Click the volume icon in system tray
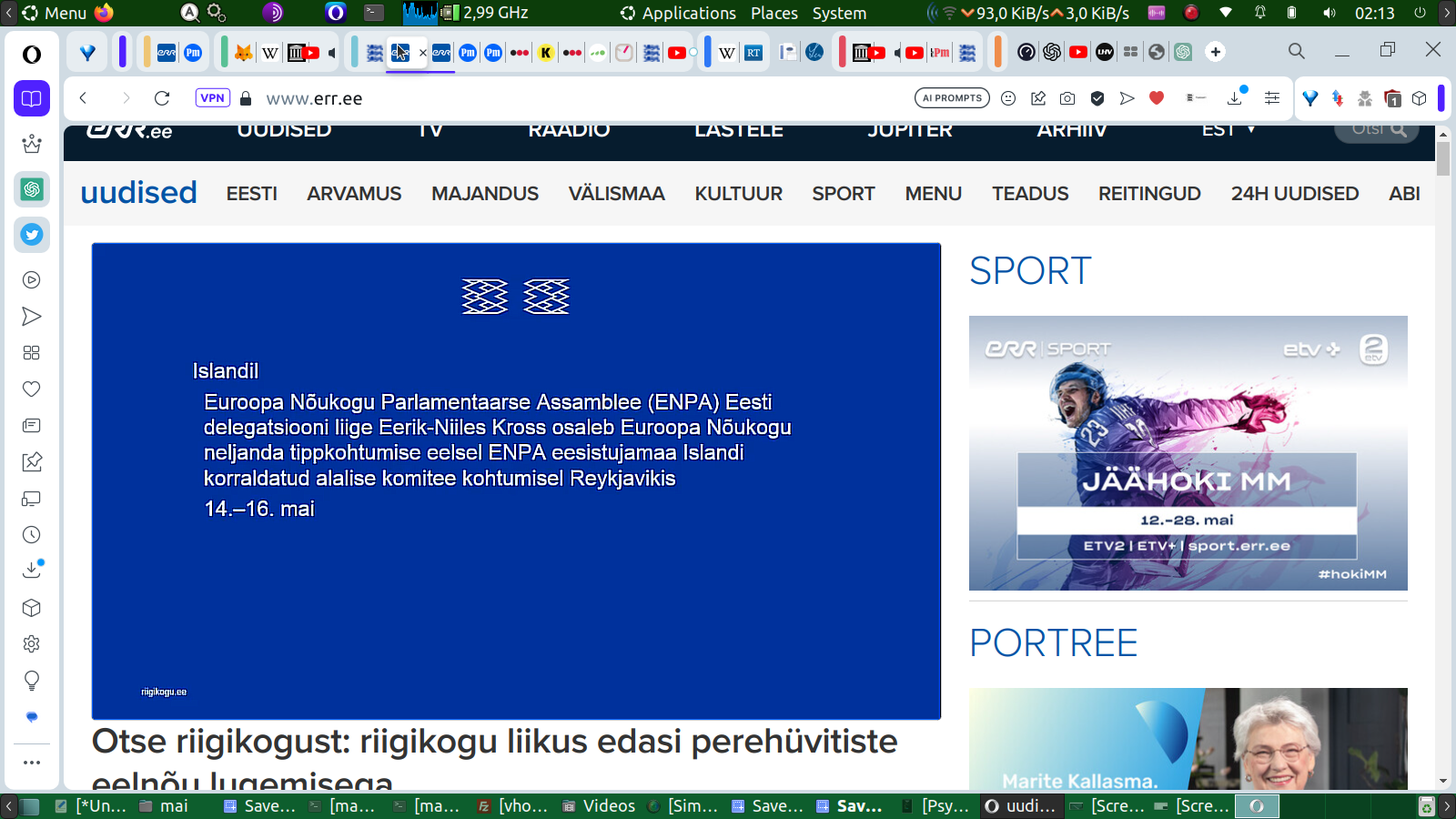Viewport: 1456px width, 819px height. click(x=1330, y=13)
